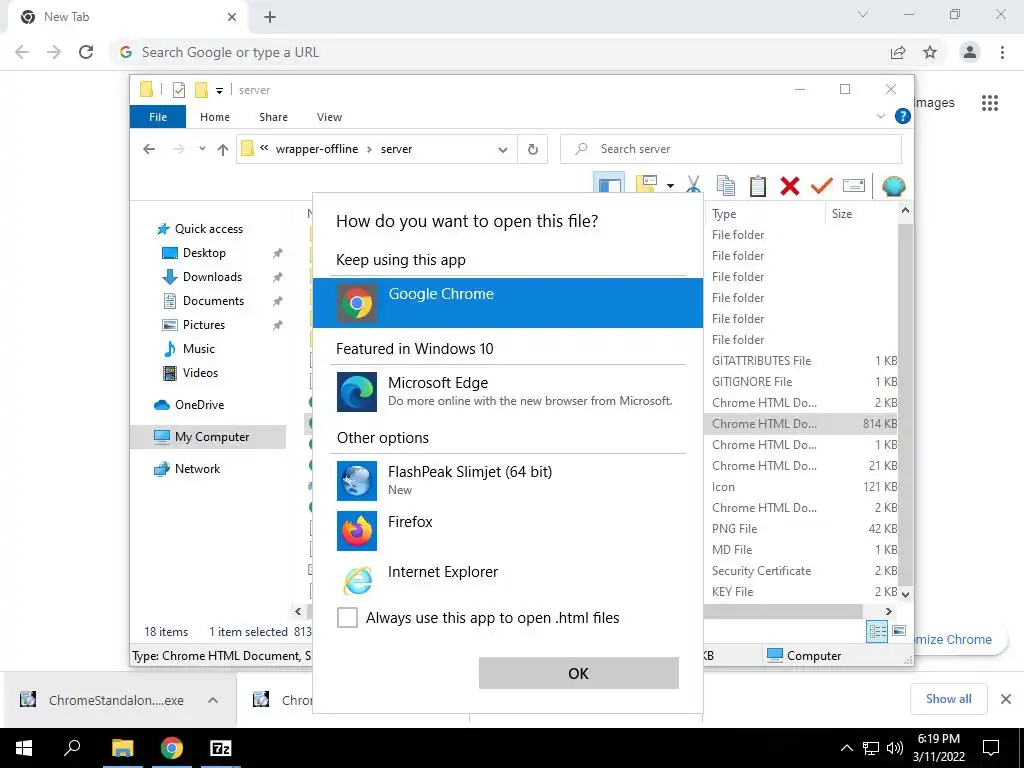Click the Rename icon in Explorer toolbar
Viewport: 1024px width, 768px height.
coord(854,186)
